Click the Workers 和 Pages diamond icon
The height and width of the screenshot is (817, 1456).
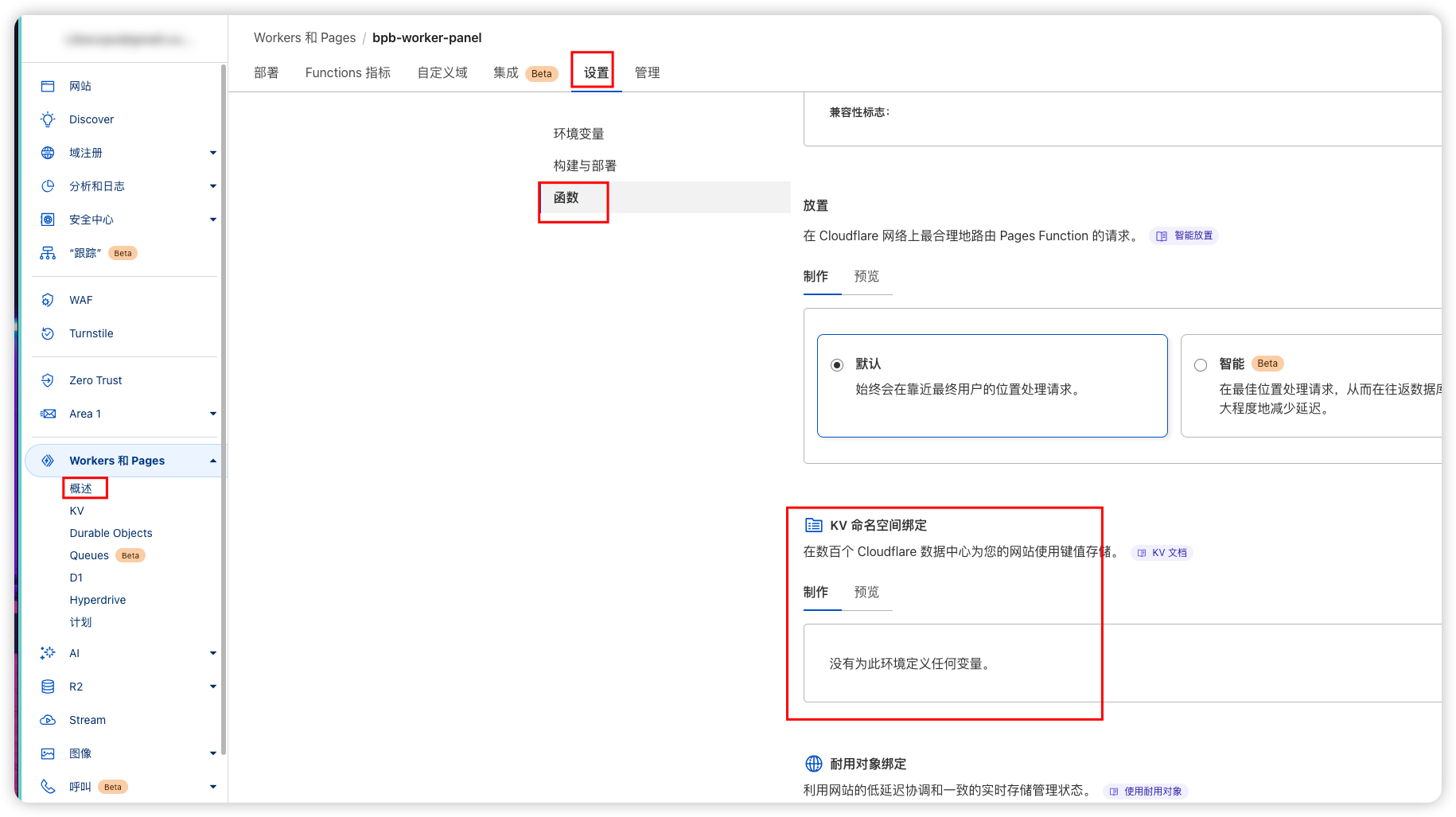(x=48, y=461)
